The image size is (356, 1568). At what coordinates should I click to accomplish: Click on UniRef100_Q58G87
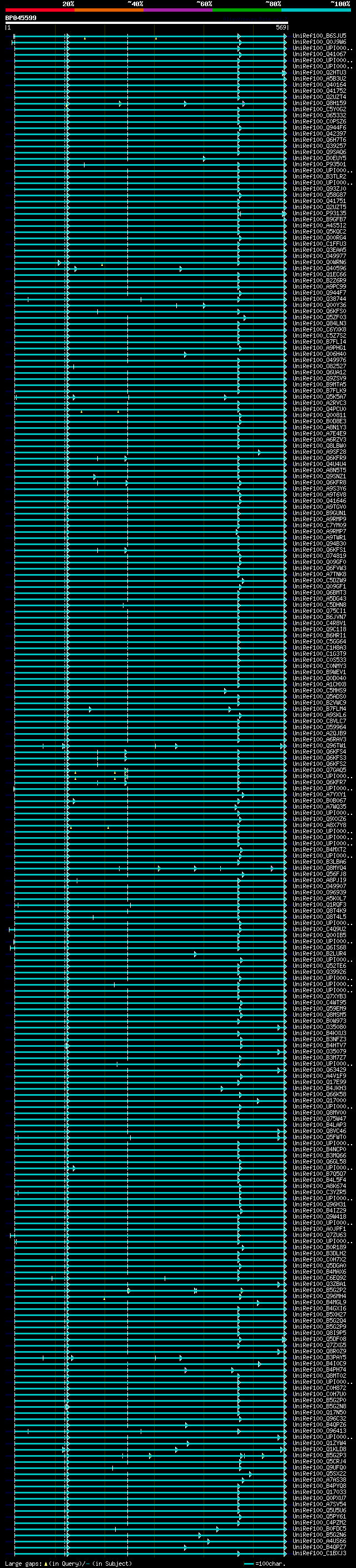[319, 195]
